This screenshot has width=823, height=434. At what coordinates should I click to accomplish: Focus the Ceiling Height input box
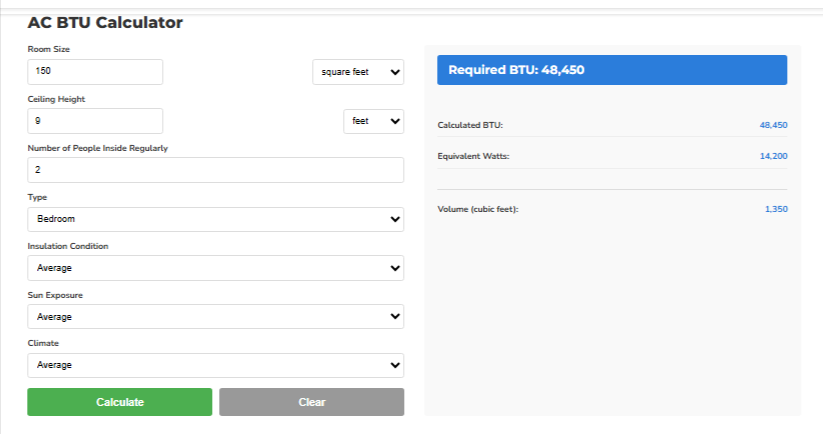[x=95, y=121]
